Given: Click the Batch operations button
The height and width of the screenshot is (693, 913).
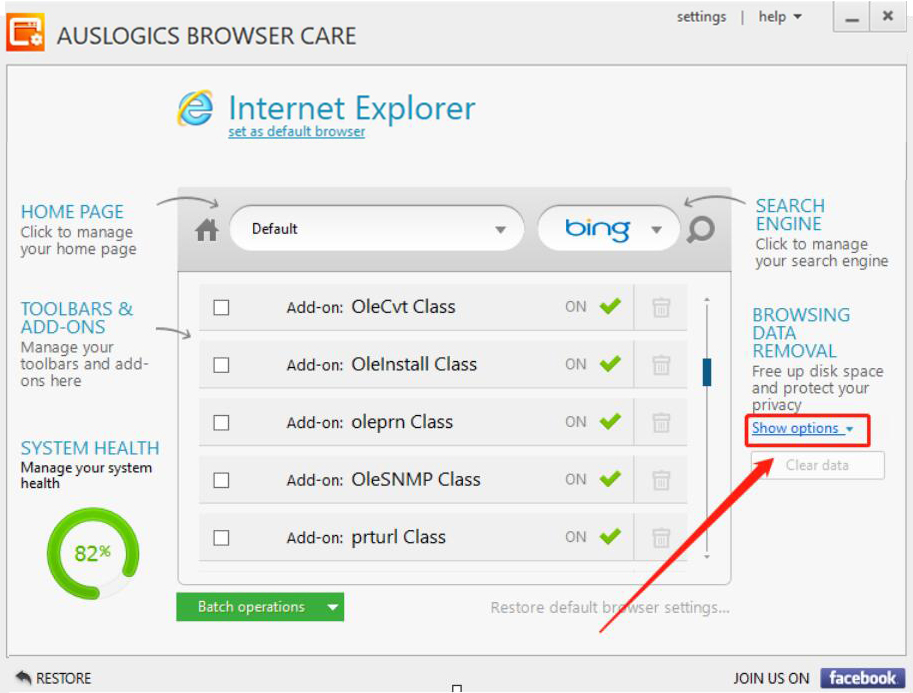Looking at the screenshot, I should click(260, 607).
